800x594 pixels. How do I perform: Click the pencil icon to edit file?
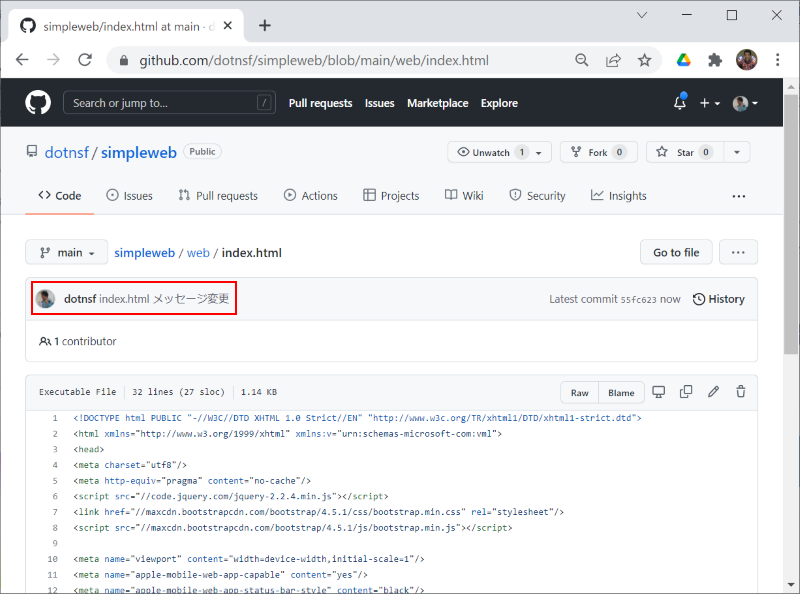(713, 392)
